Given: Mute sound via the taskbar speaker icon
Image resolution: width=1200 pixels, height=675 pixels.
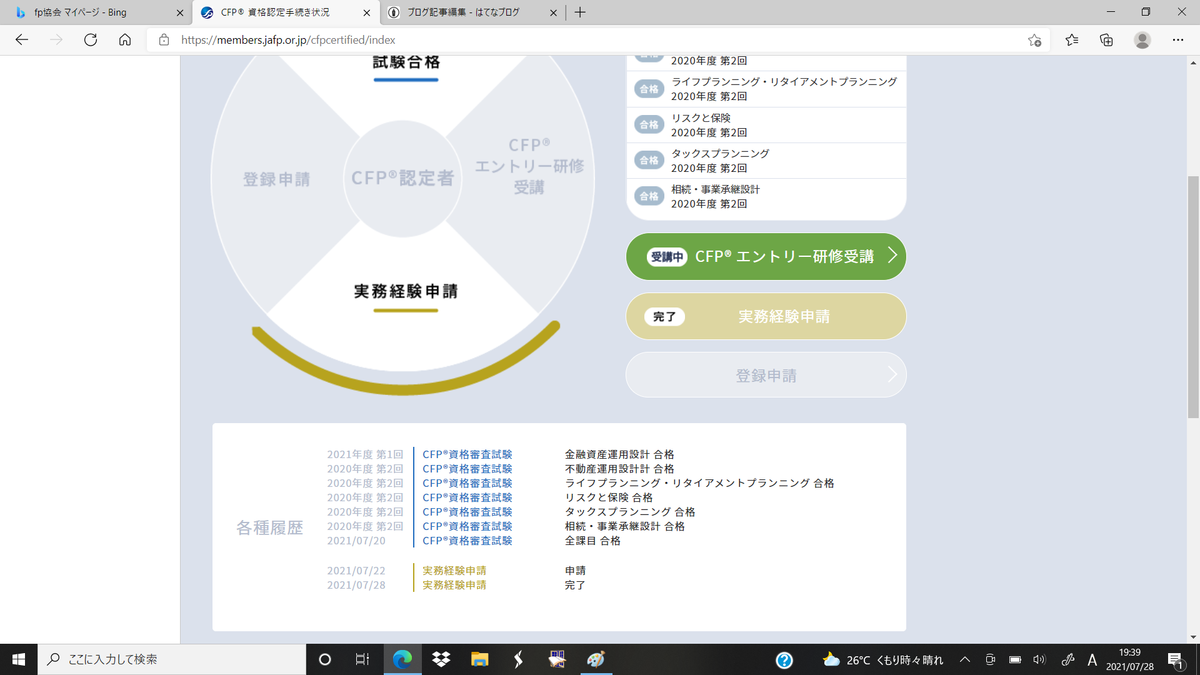Looking at the screenshot, I should [x=1040, y=659].
